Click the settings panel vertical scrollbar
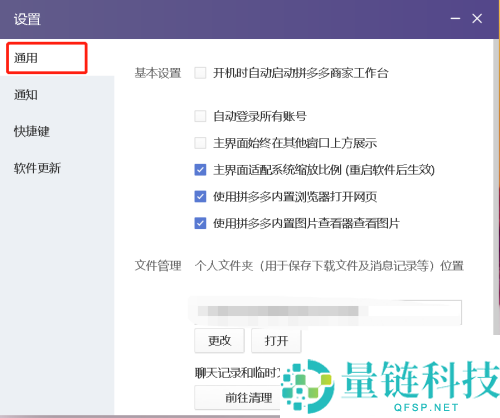 click(x=496, y=187)
